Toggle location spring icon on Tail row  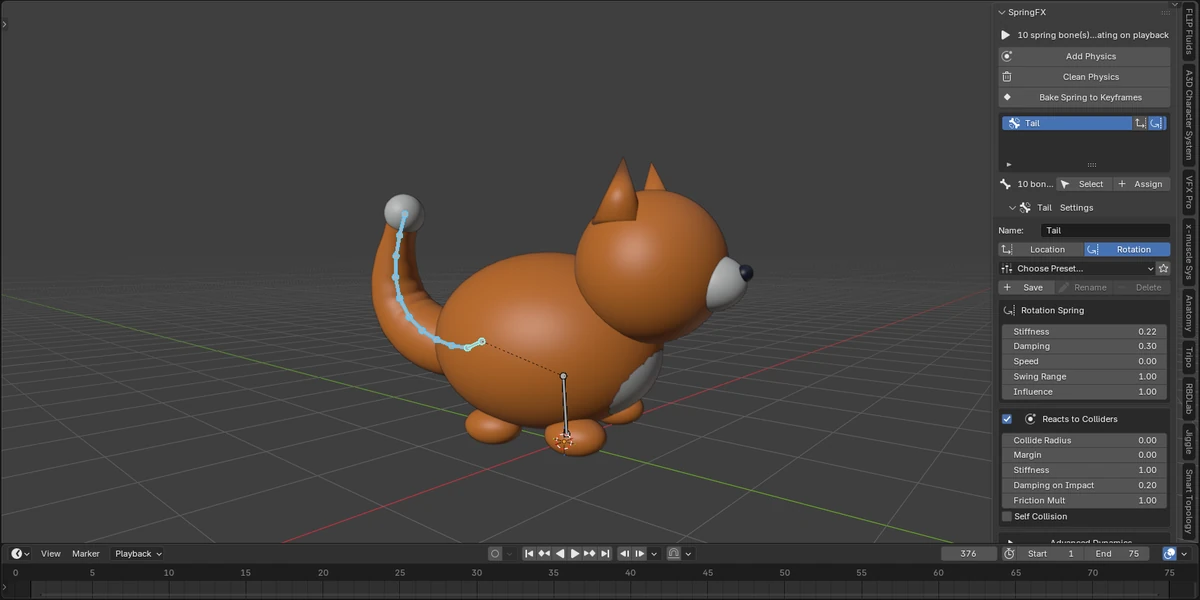[1140, 123]
